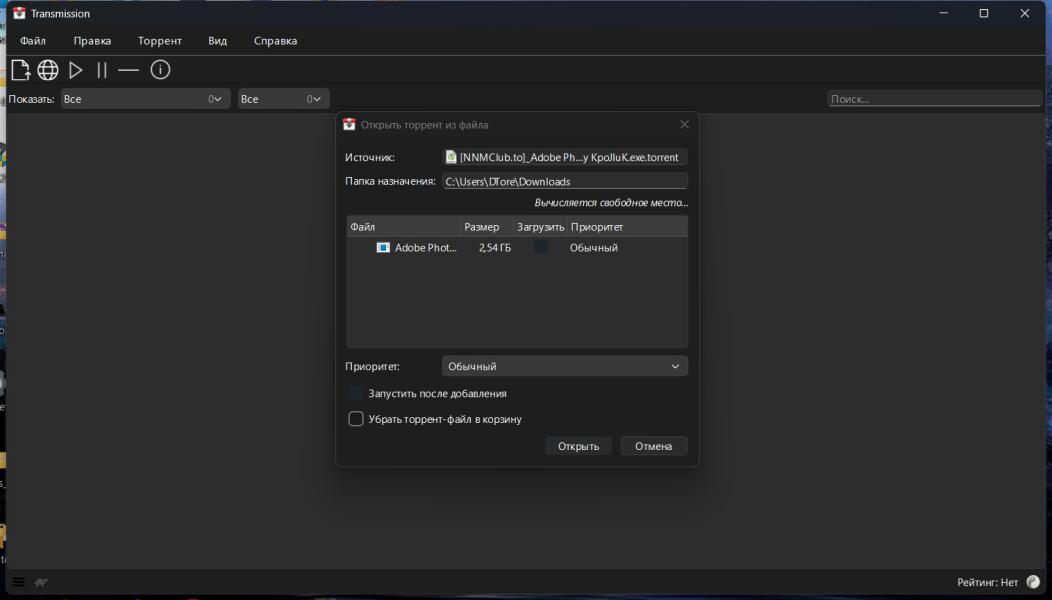
Task: Click the Открыть button in dialog
Action: (578, 446)
